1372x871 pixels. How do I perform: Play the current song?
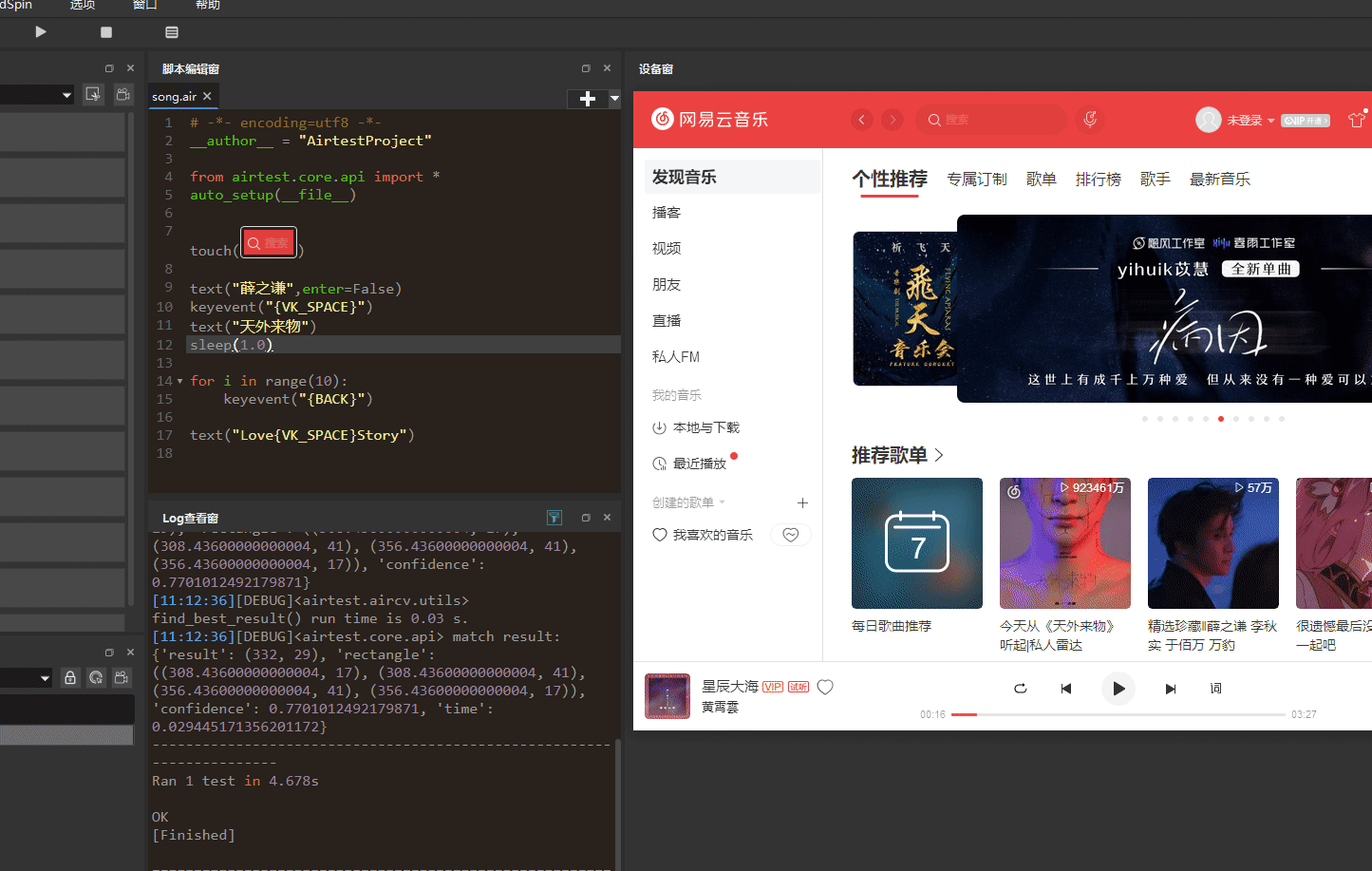tap(1118, 689)
